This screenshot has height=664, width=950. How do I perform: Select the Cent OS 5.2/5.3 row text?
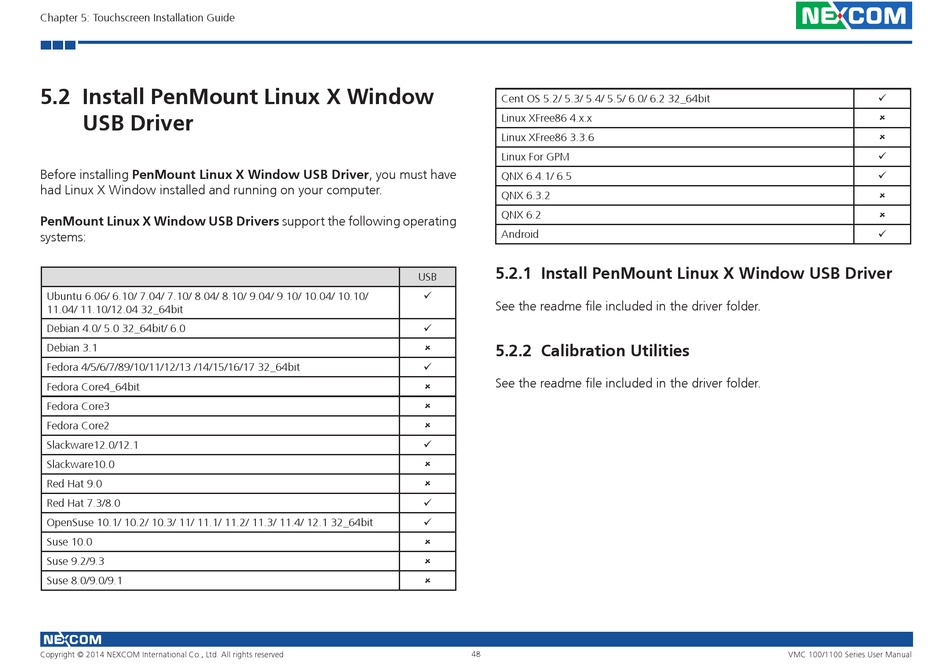click(x=605, y=98)
